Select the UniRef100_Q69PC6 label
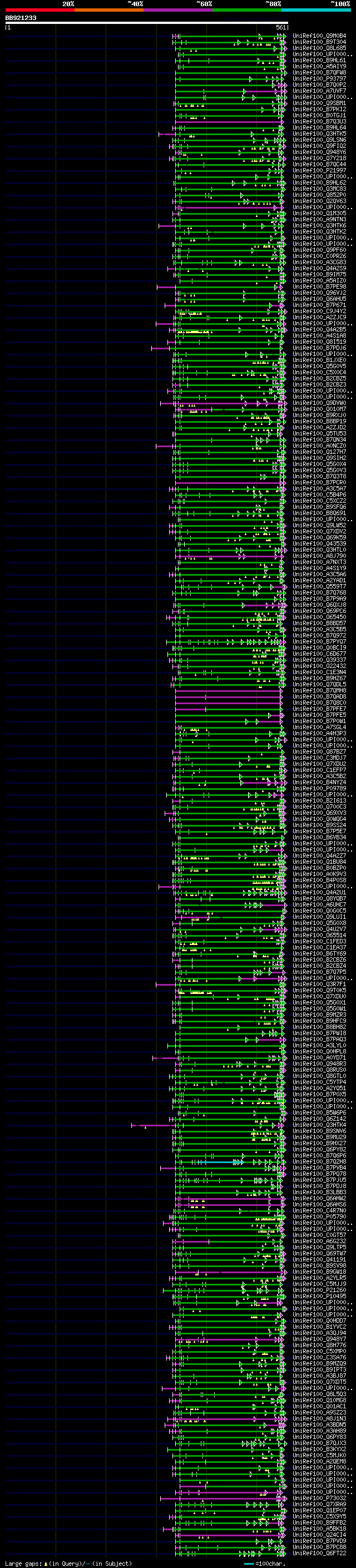 (x=319, y=611)
